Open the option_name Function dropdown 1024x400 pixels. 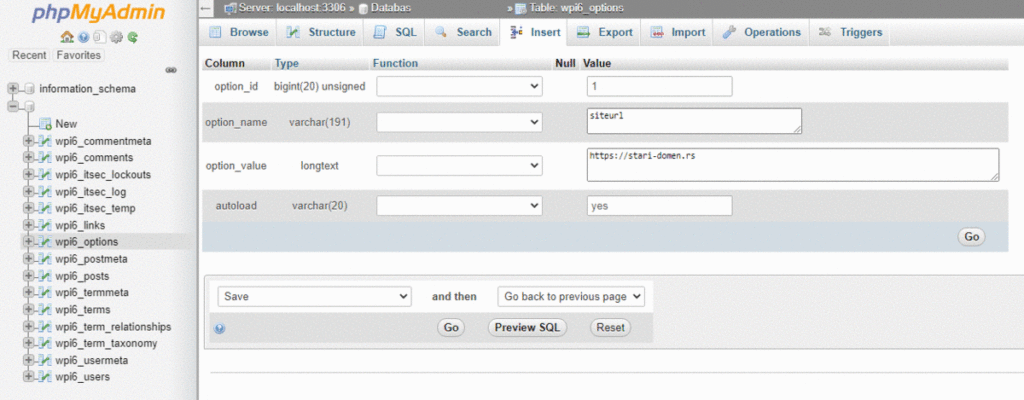[459, 122]
